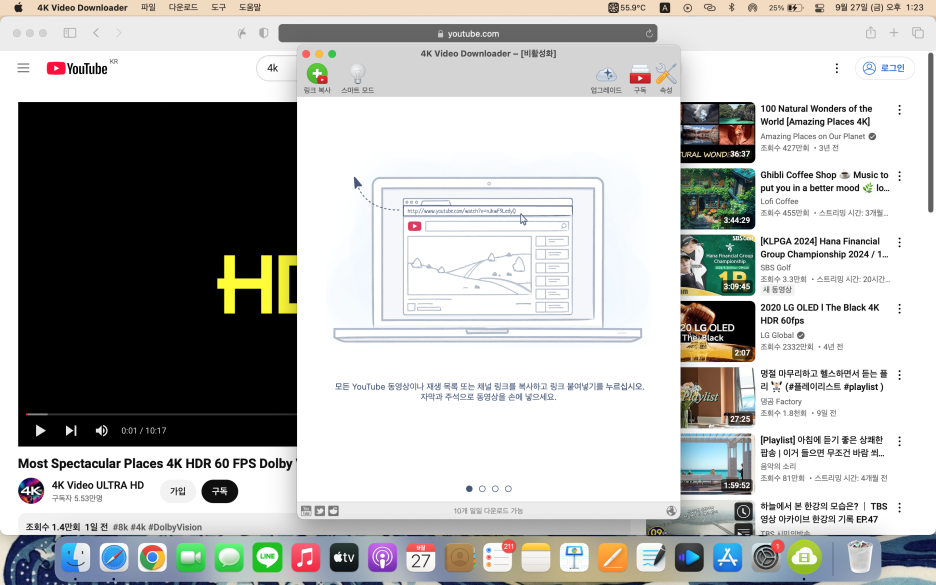This screenshot has height=585, width=936.
Task: Open YouTube settings three-dot menu near 로그인
Action: tap(837, 68)
